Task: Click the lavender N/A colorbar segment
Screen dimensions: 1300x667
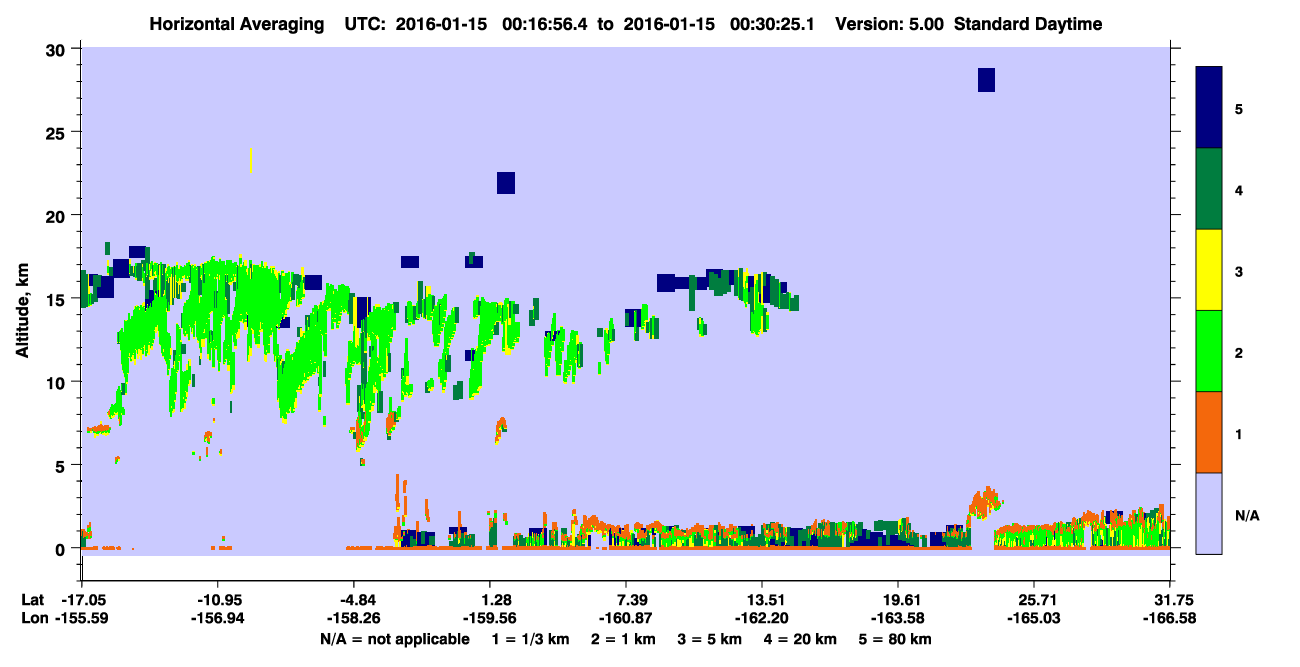Action: coord(1209,513)
